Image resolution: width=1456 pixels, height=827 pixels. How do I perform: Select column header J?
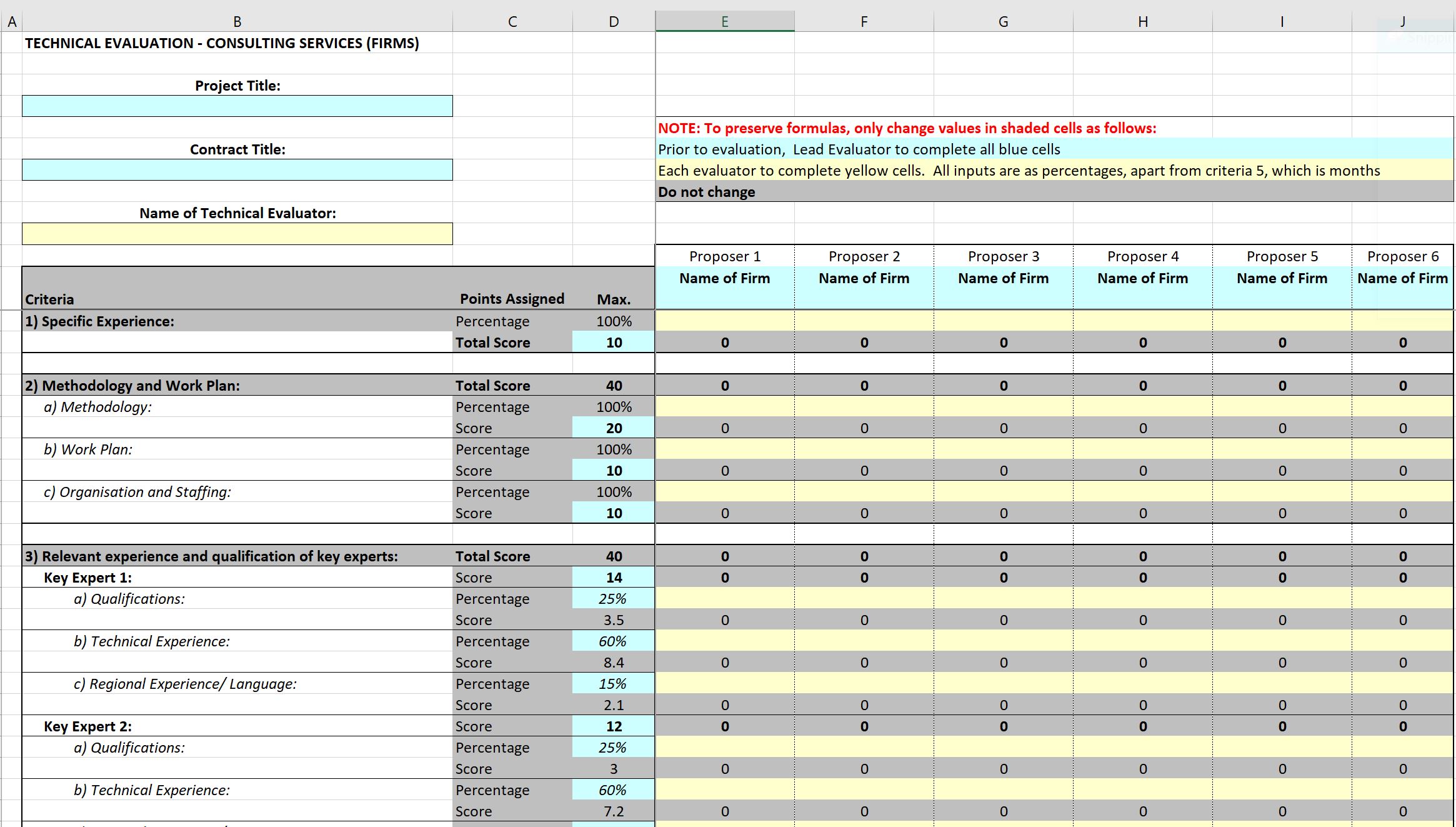(x=1402, y=21)
